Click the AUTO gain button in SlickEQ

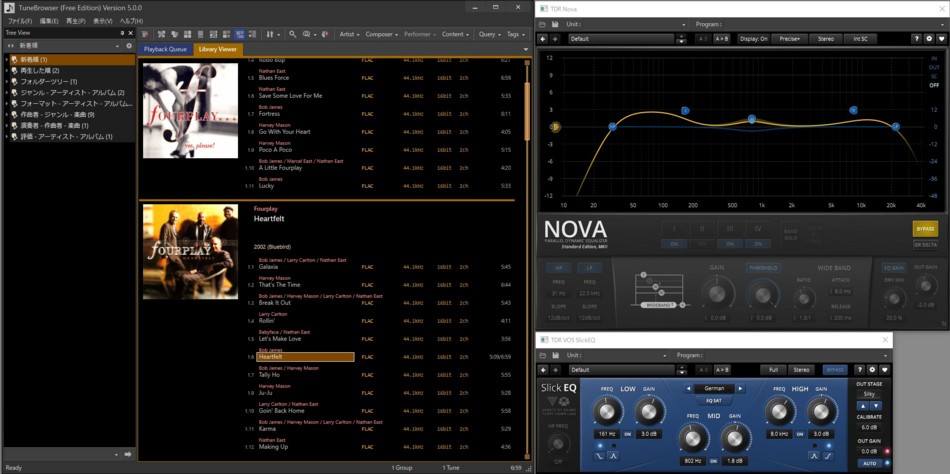pos(869,464)
